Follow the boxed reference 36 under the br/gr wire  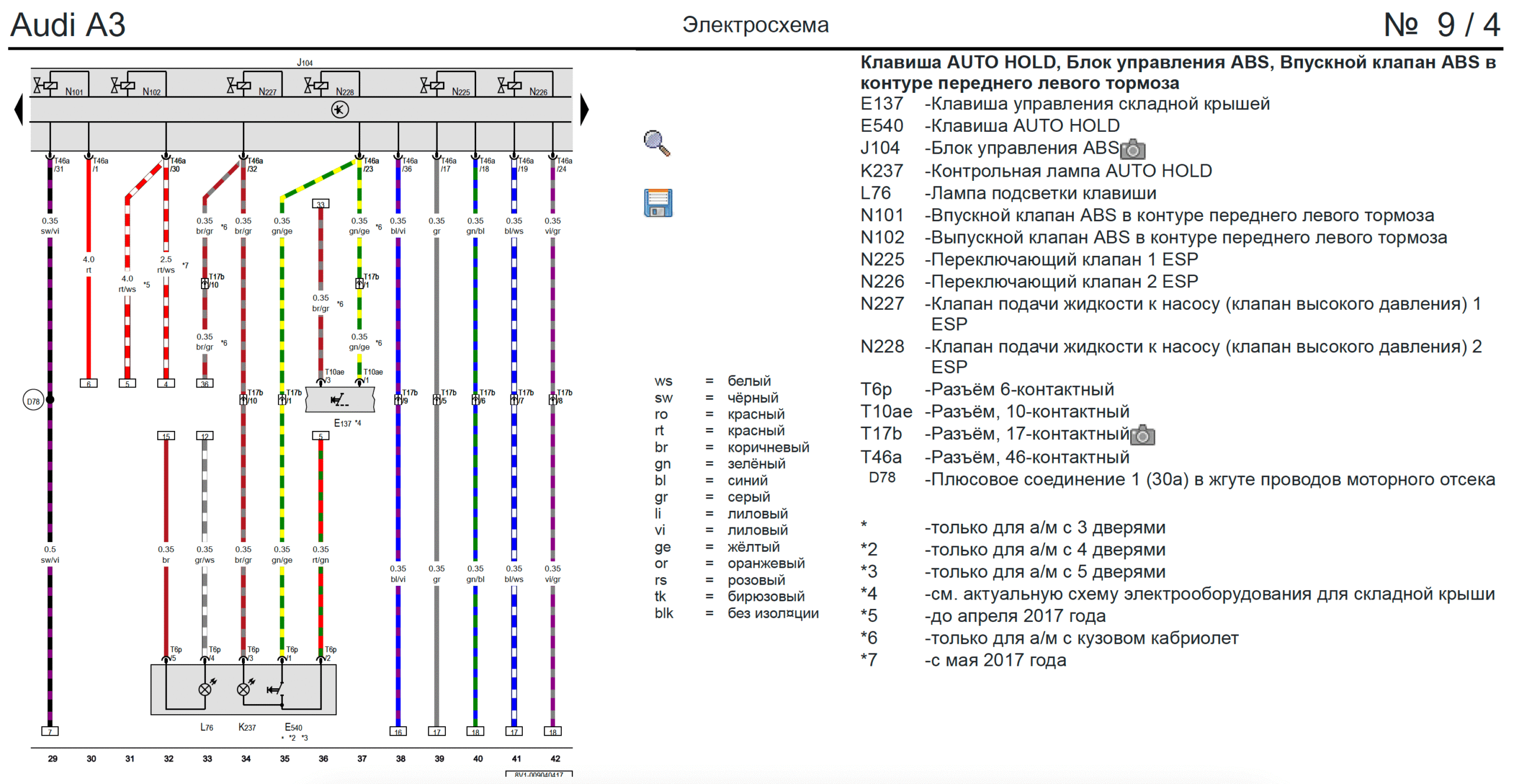(x=205, y=383)
